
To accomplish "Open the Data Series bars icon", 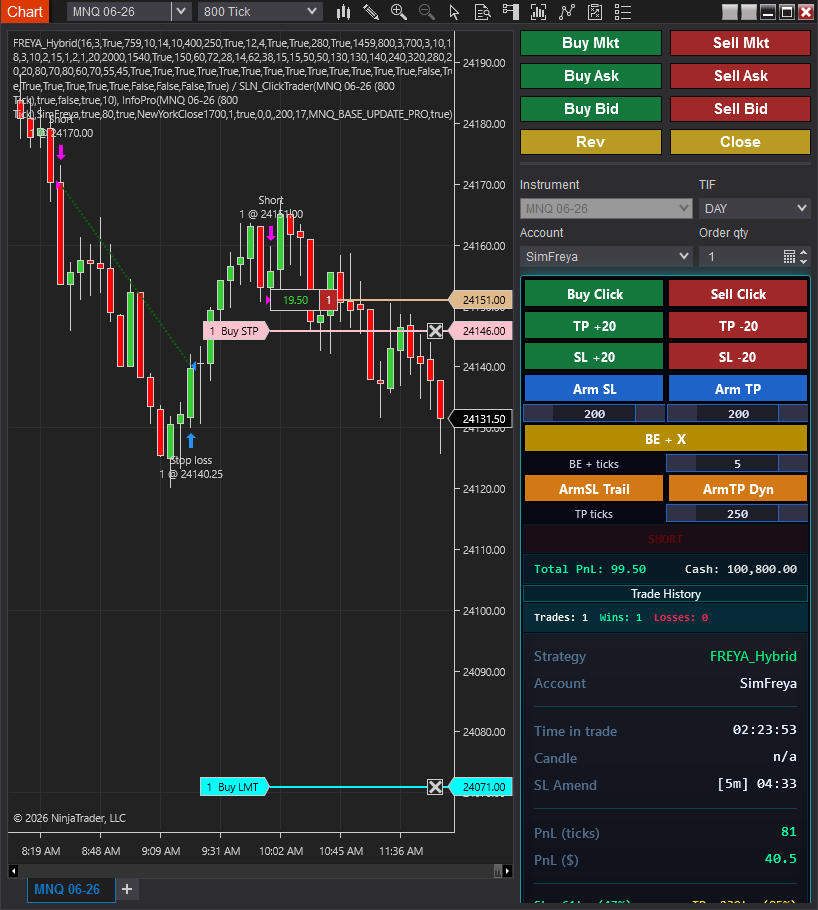I will (x=344, y=12).
